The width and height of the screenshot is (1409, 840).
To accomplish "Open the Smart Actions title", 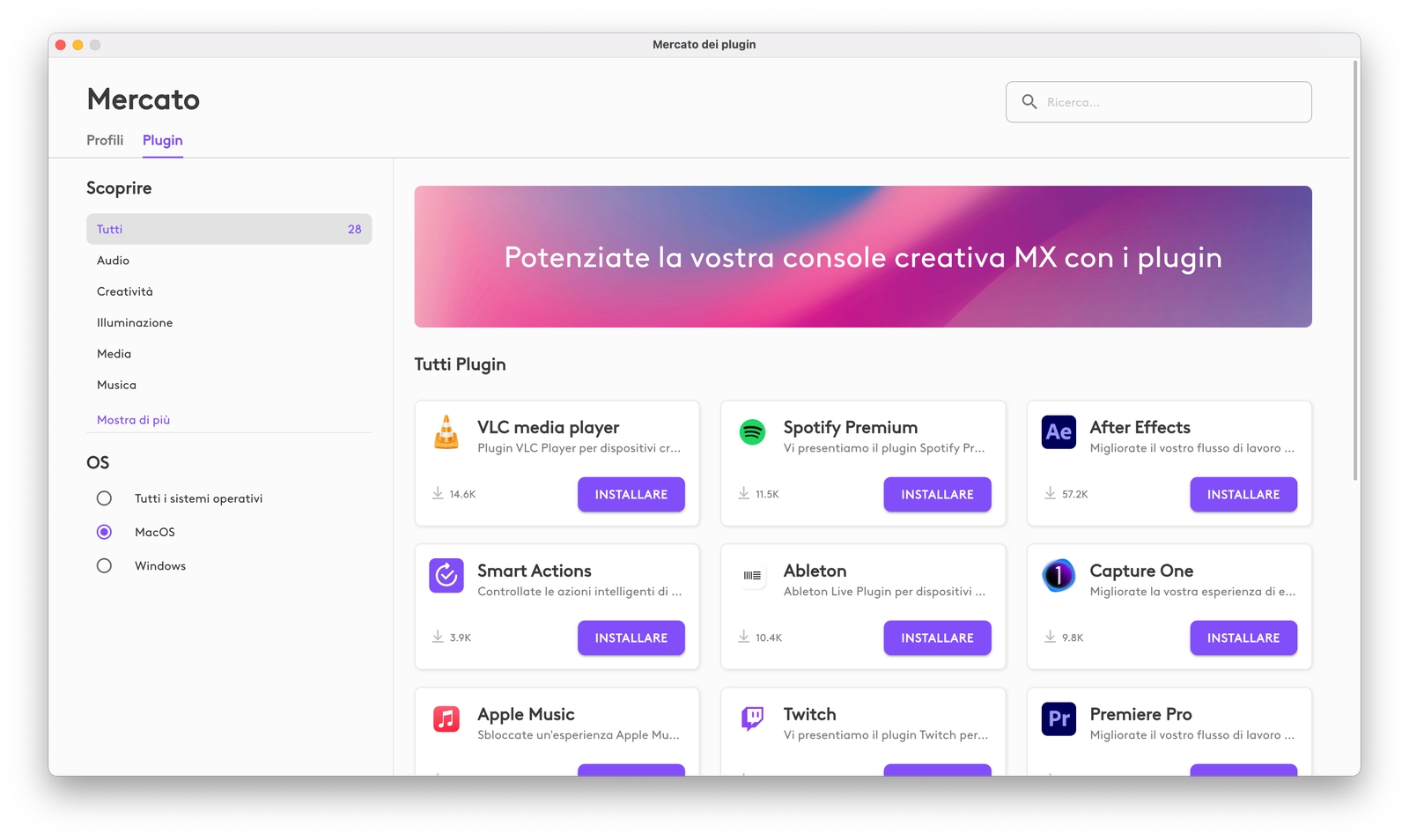I will tap(534, 571).
